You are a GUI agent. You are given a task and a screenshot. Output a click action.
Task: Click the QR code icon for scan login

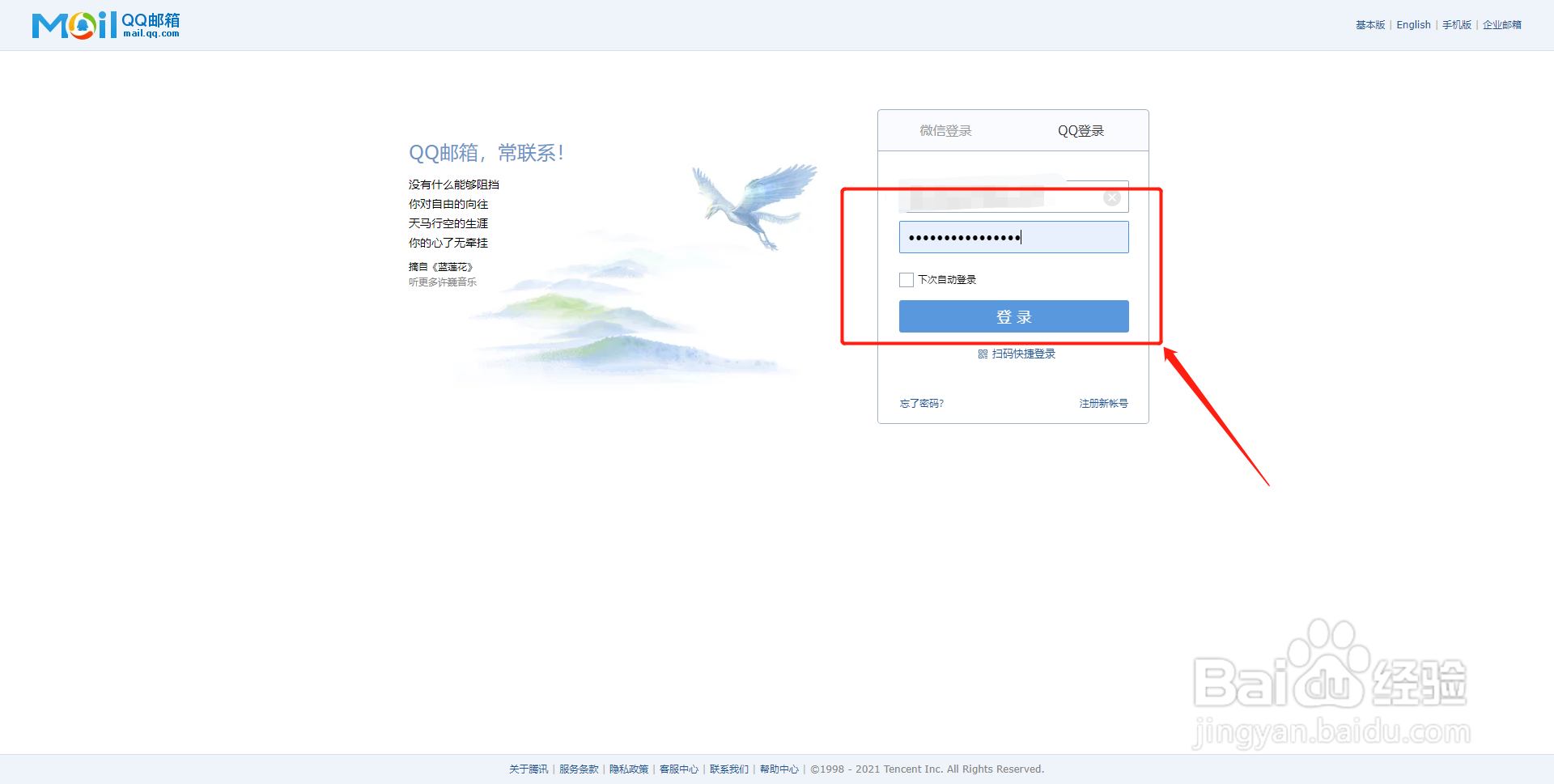(x=983, y=354)
